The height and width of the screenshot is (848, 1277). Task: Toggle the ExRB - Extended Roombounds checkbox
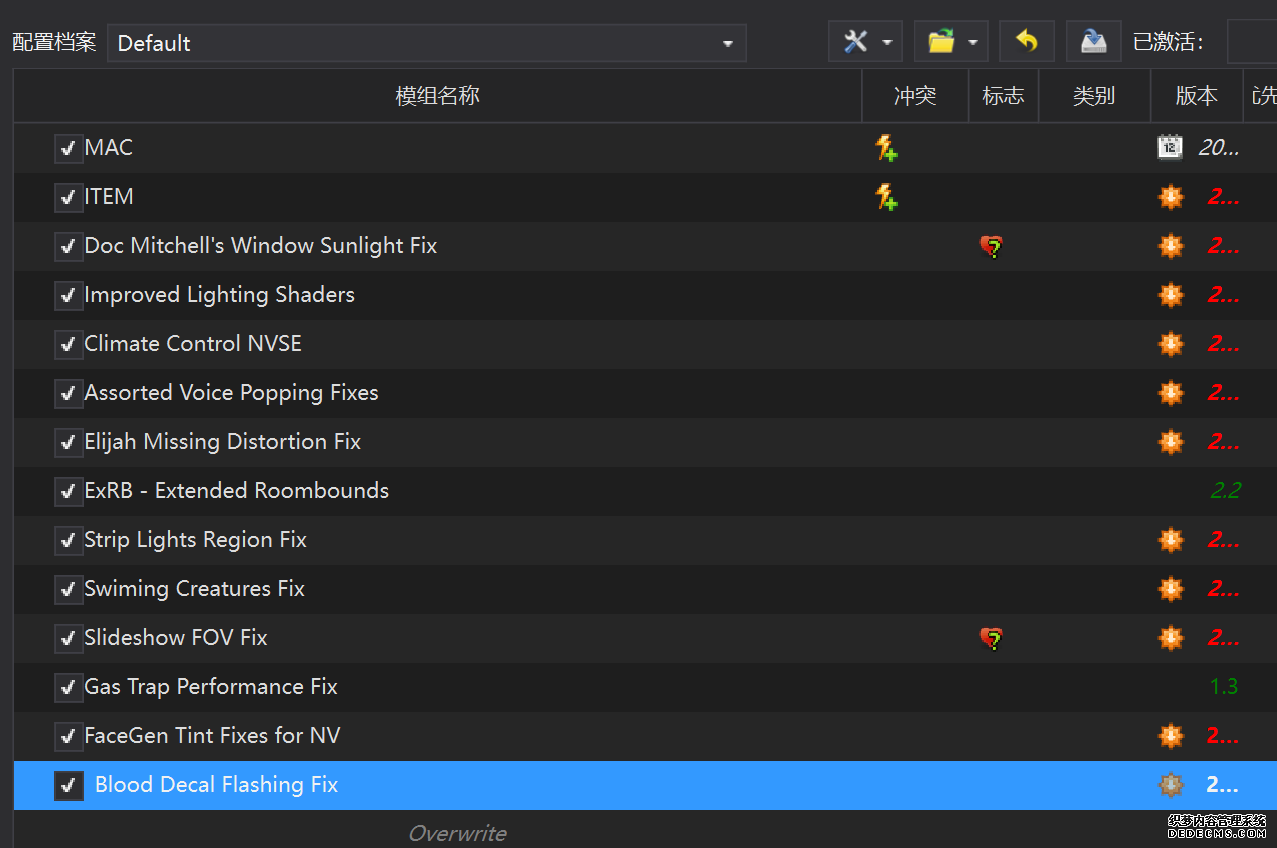(x=68, y=492)
